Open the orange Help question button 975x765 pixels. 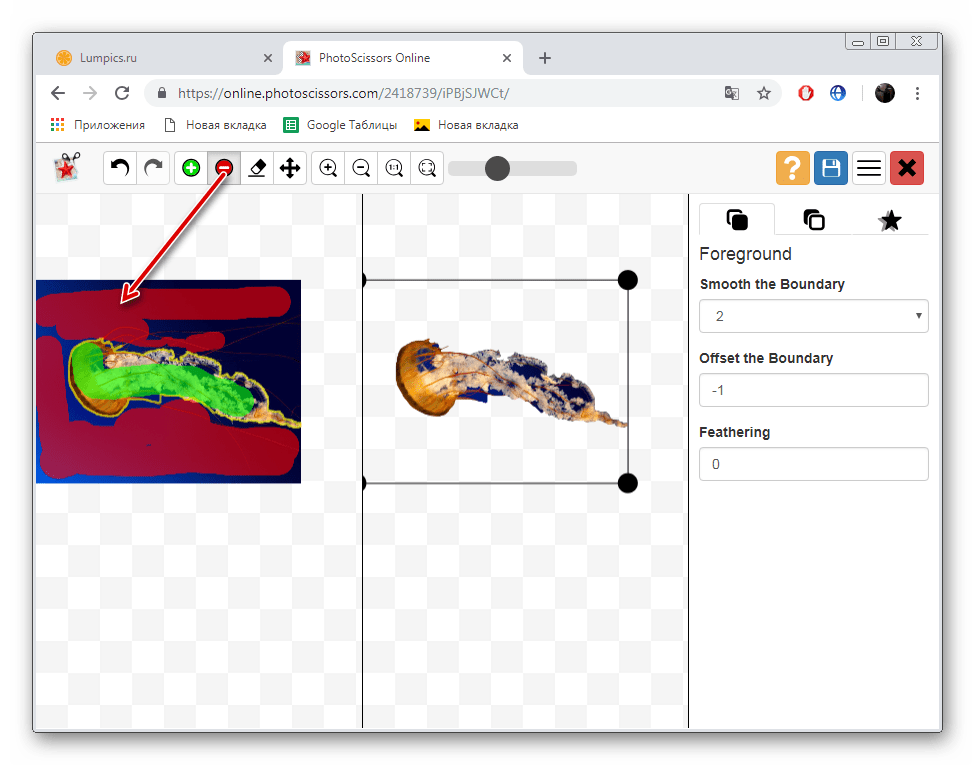coord(792,168)
